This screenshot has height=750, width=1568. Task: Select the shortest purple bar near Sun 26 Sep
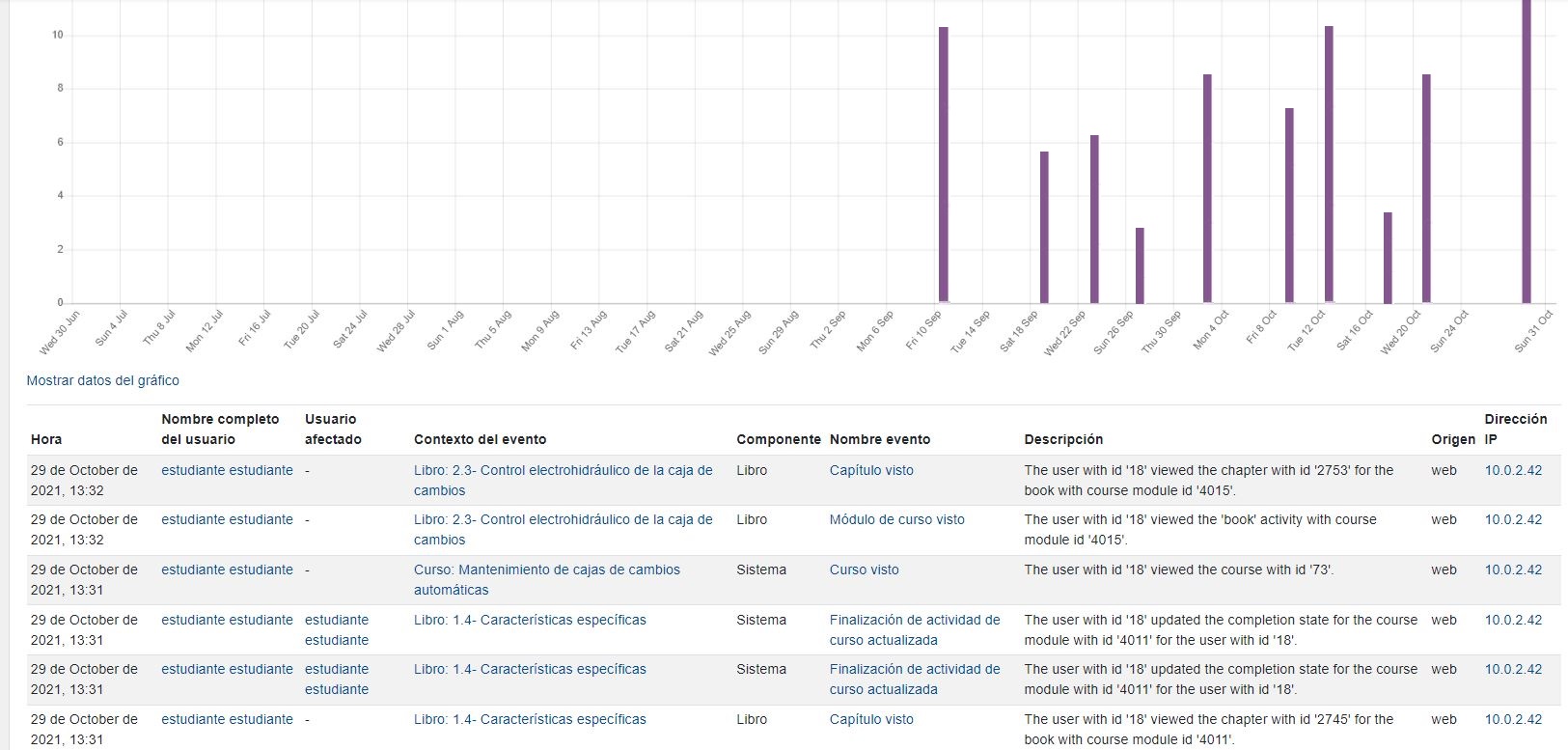click(1140, 265)
